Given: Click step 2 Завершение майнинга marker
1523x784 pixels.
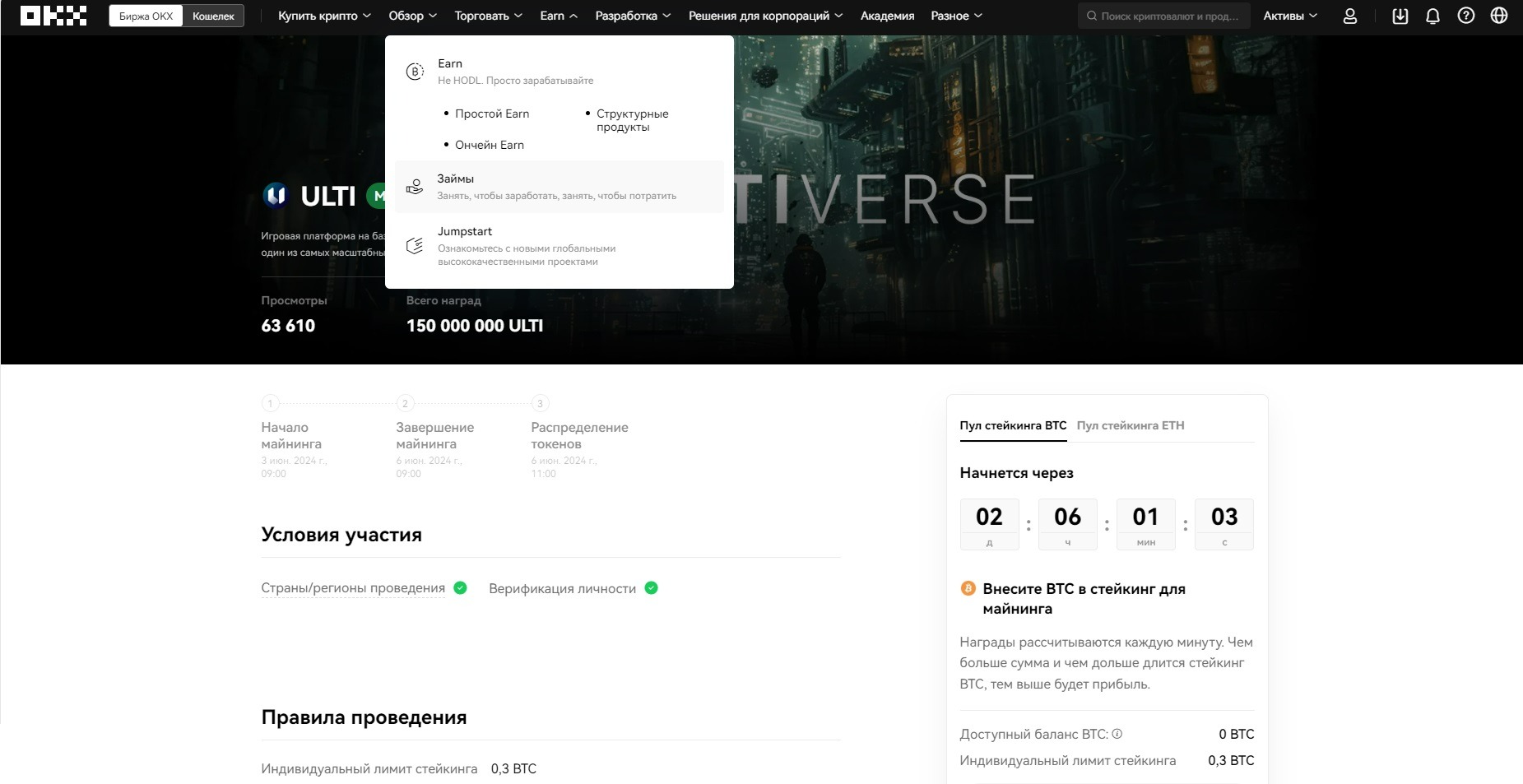Looking at the screenshot, I should coord(405,403).
